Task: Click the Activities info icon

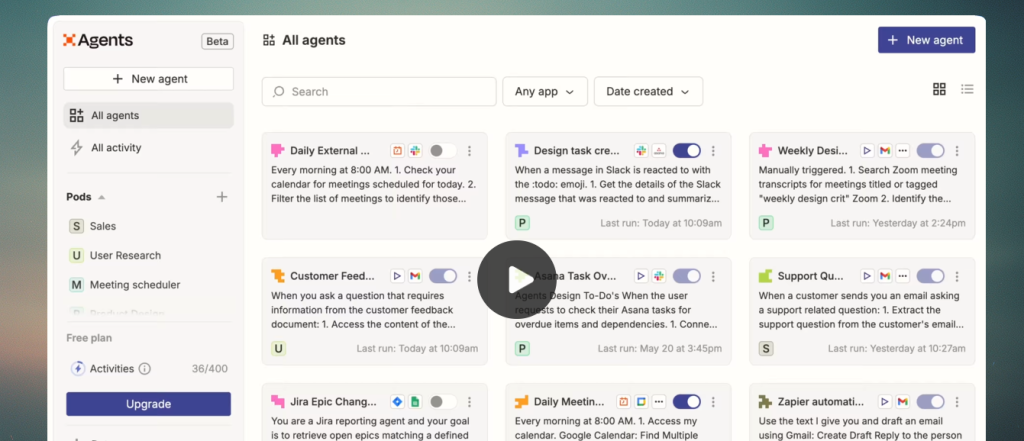Action: point(145,368)
